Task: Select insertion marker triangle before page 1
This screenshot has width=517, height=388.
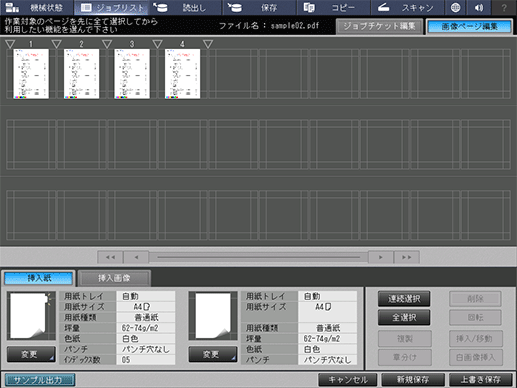Action: point(10,44)
